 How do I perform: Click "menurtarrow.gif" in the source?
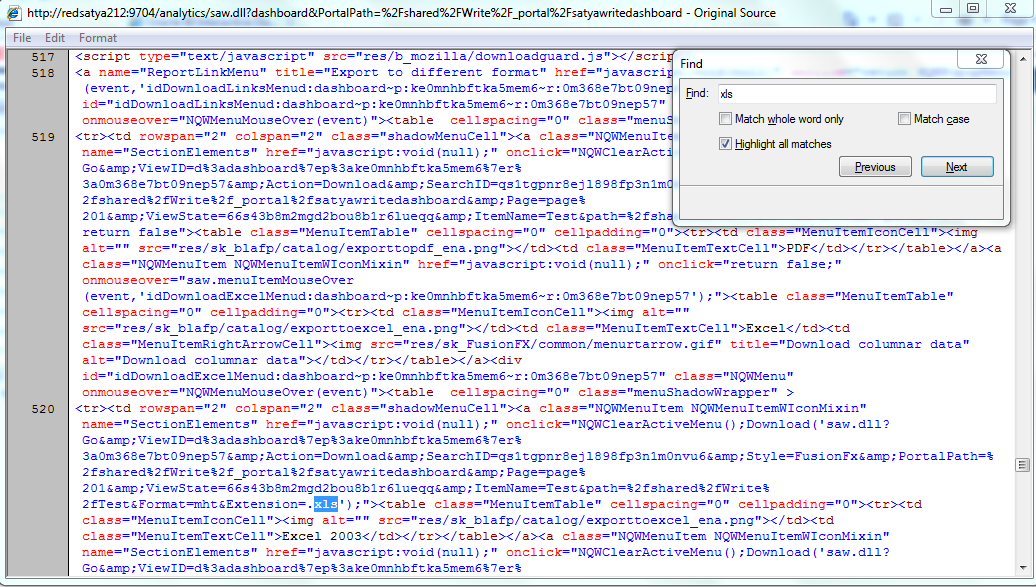pyautogui.click(x=655, y=344)
